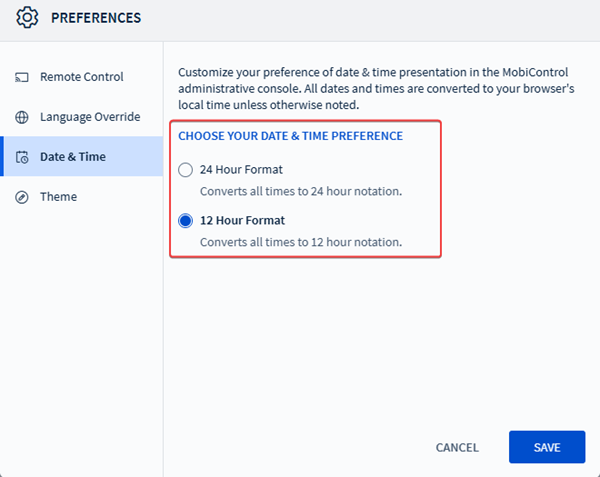Click the "24 Hour Format" label text
This screenshot has width=600, height=477.
pyautogui.click(x=241, y=170)
